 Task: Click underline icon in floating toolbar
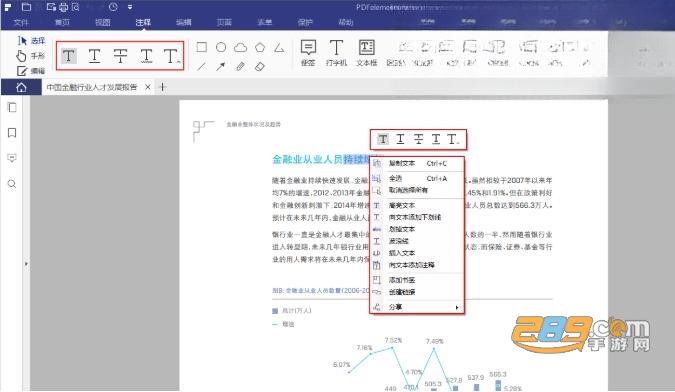pos(400,139)
